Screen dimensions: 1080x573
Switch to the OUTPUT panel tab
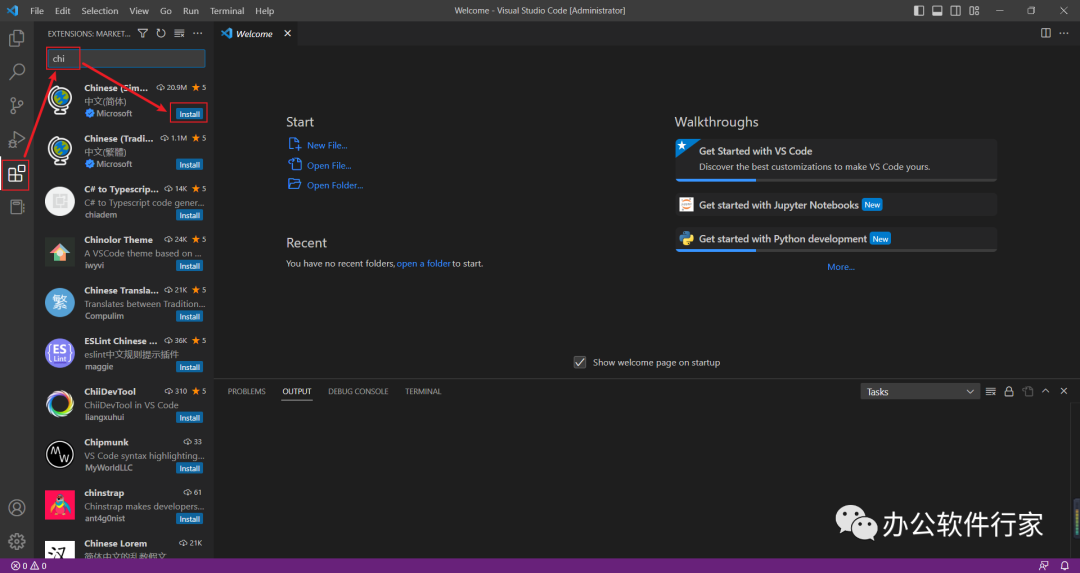click(297, 391)
